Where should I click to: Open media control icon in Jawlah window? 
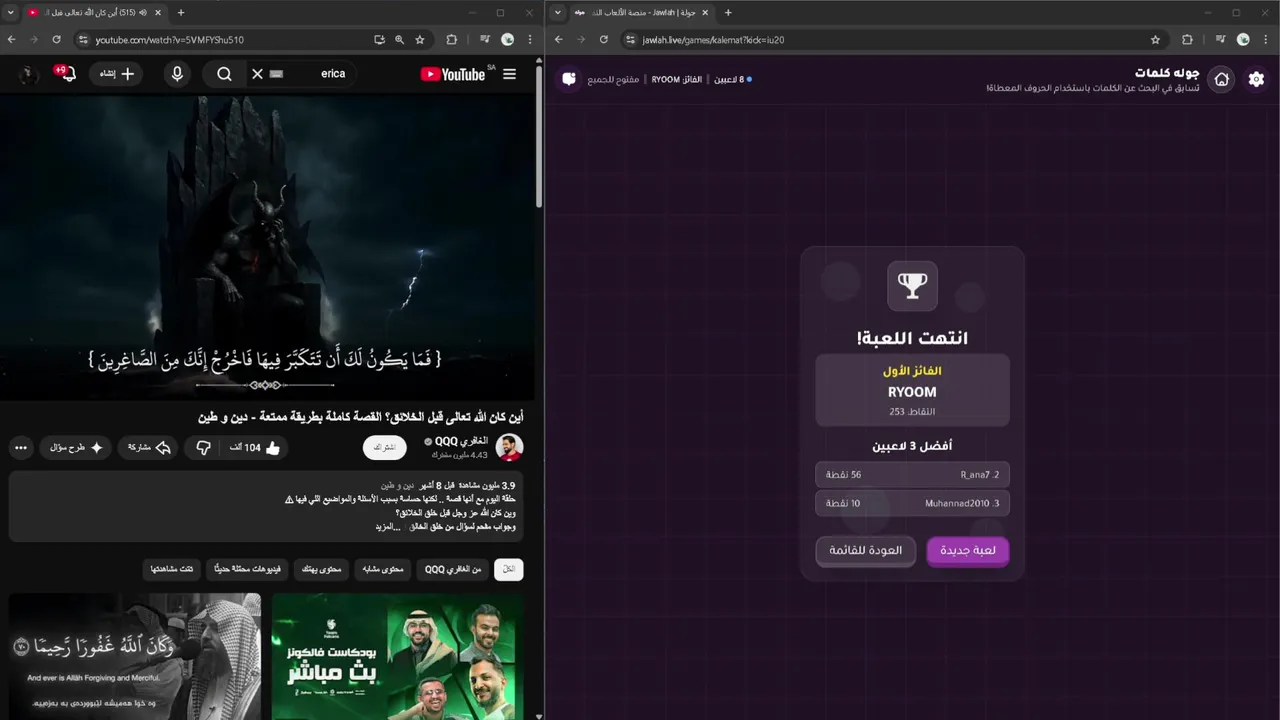(1221, 40)
